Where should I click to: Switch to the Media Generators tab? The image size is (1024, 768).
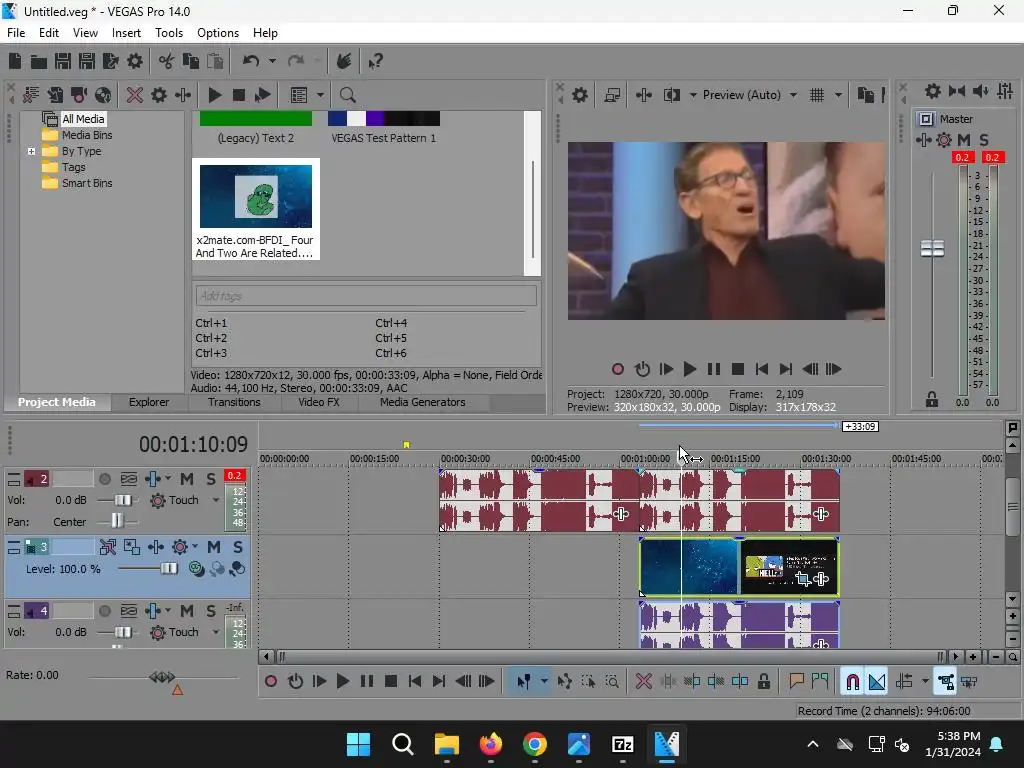point(423,402)
